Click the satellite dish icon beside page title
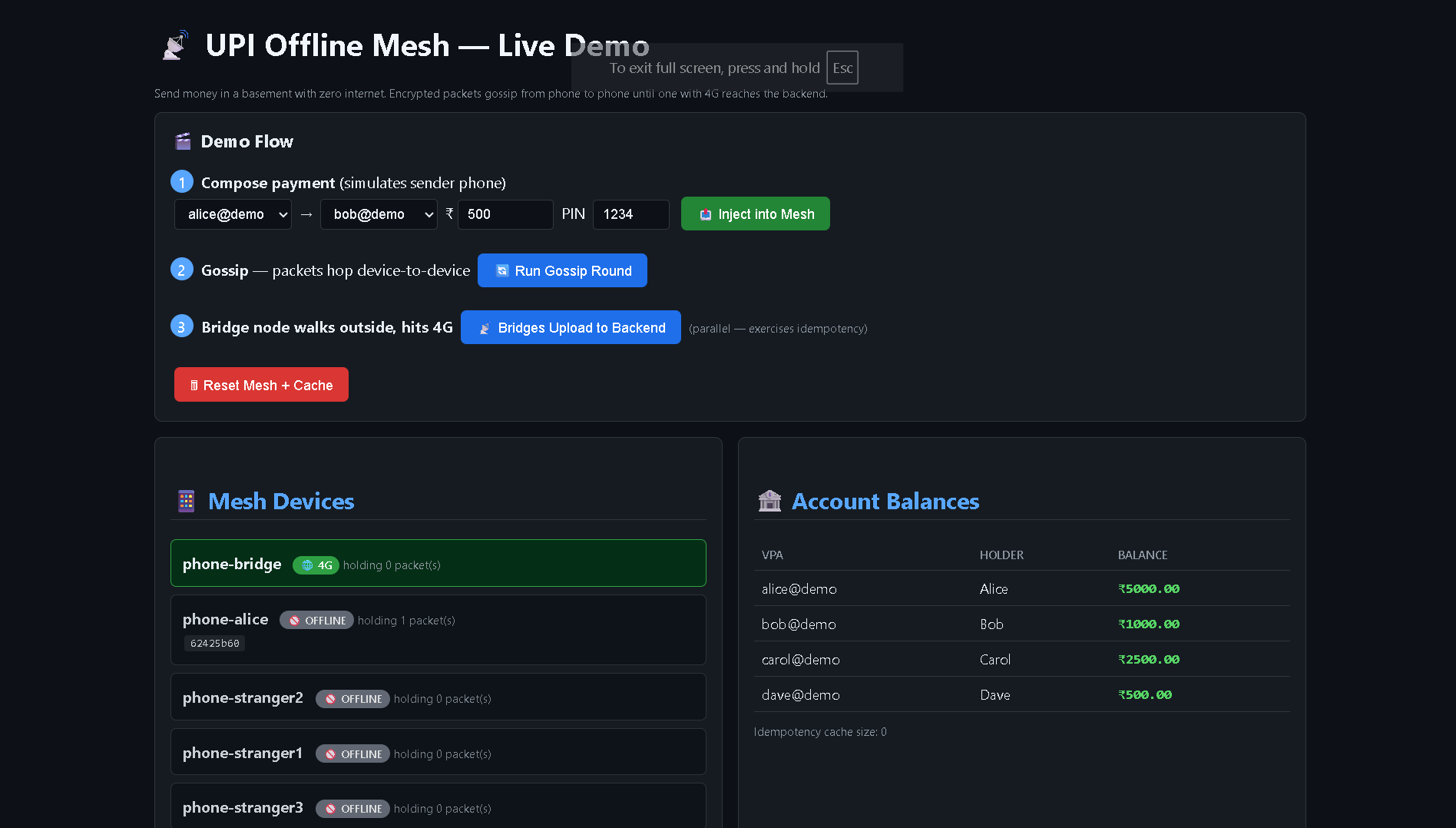Screen dimensions: 1456x828 click(x=175, y=46)
